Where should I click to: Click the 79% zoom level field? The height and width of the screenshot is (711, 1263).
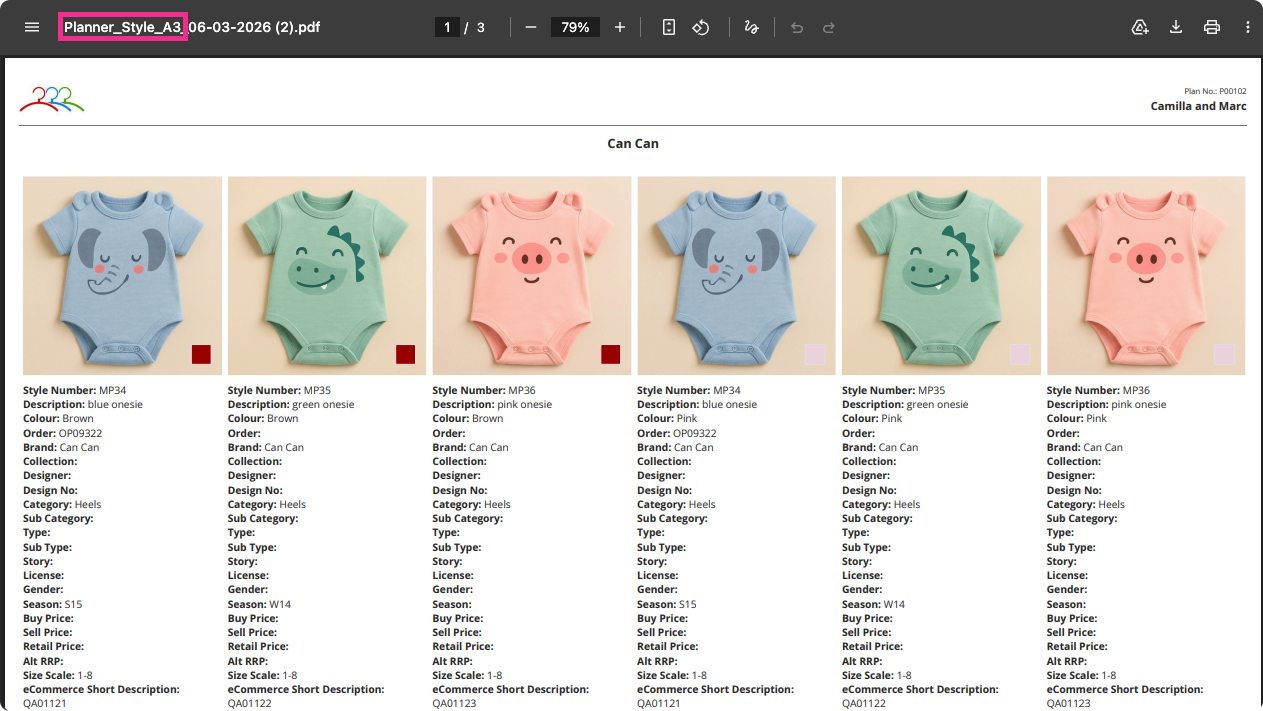click(575, 27)
